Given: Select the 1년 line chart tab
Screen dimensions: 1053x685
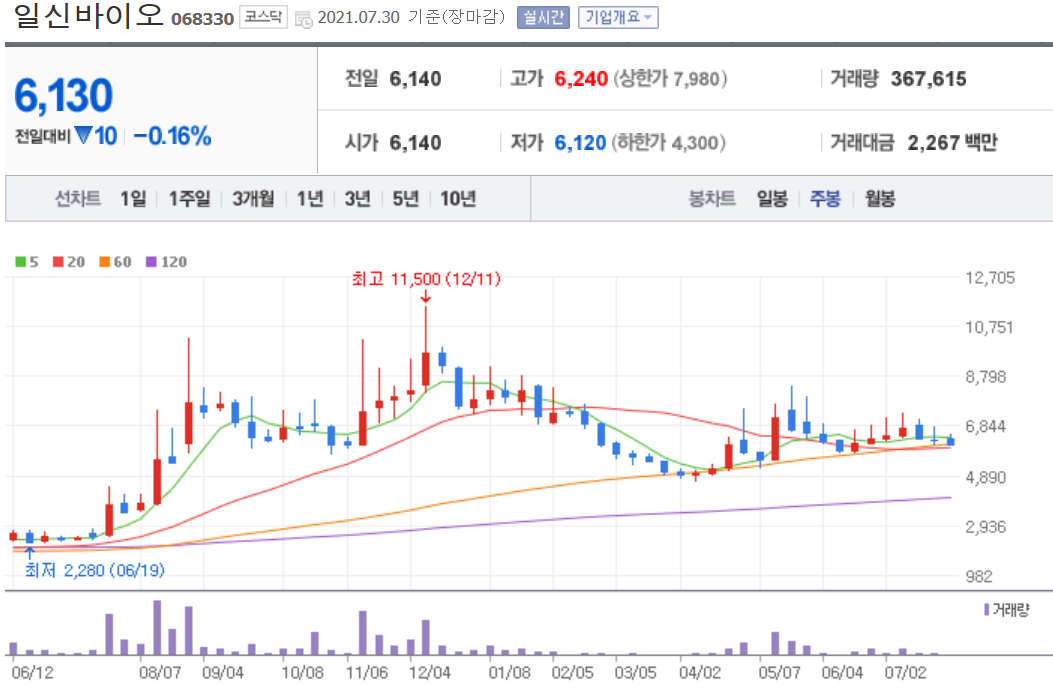Looking at the screenshot, I should pos(310,199).
